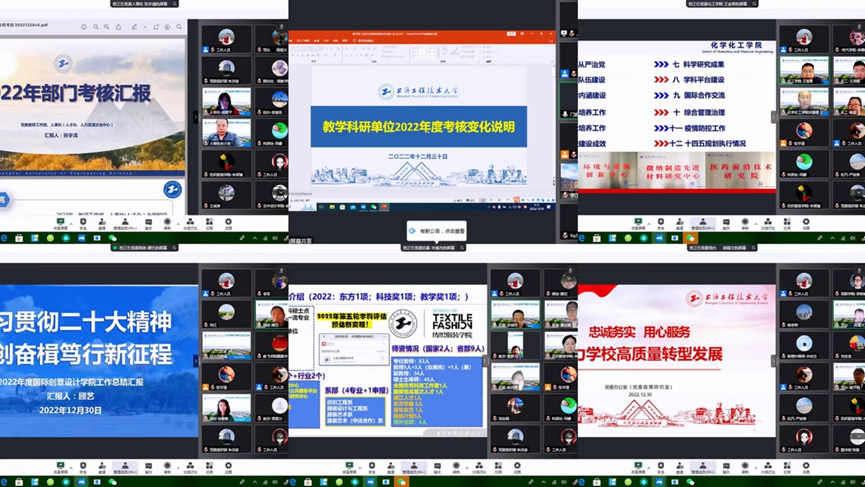This screenshot has width=865, height=487.
Task: Click the search icon at the PDF toolbar's right end
Action: [x=179, y=27]
